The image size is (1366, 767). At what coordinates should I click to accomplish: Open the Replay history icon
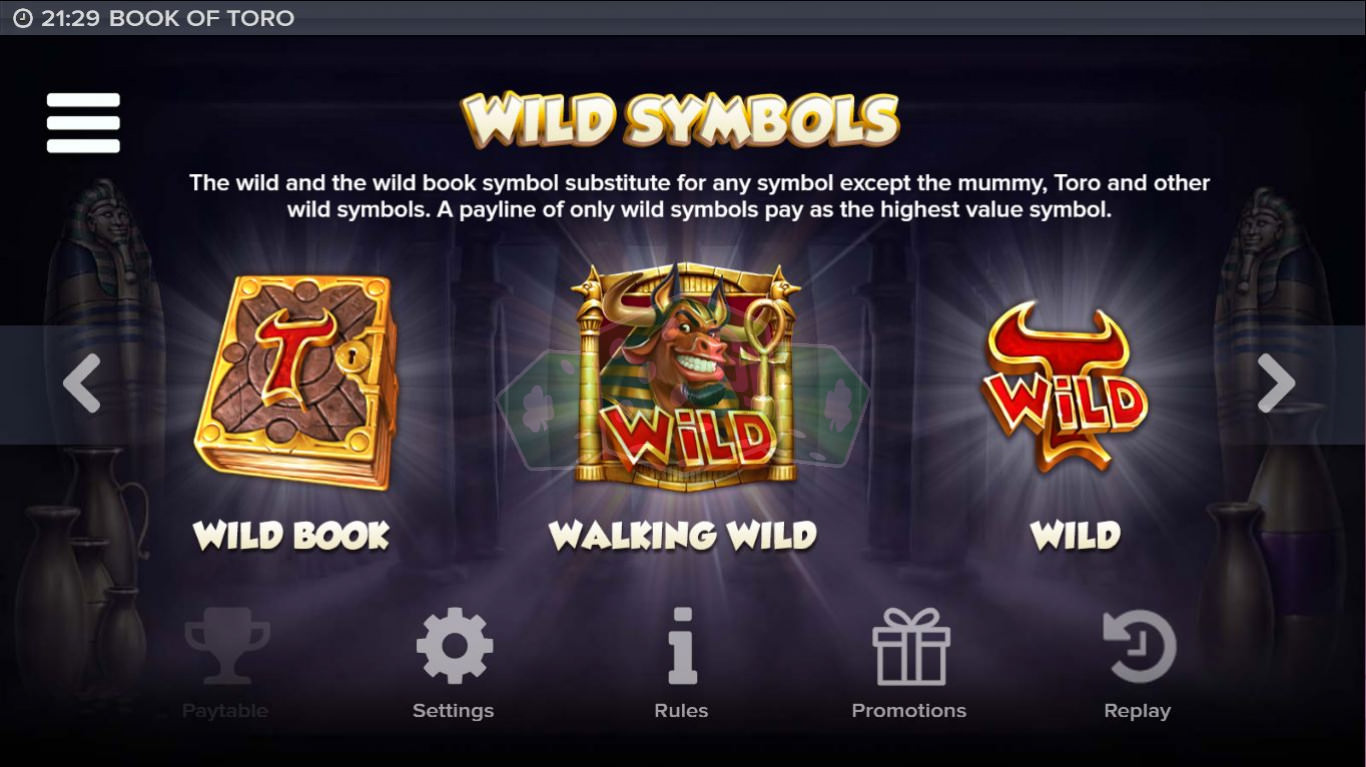click(1138, 646)
